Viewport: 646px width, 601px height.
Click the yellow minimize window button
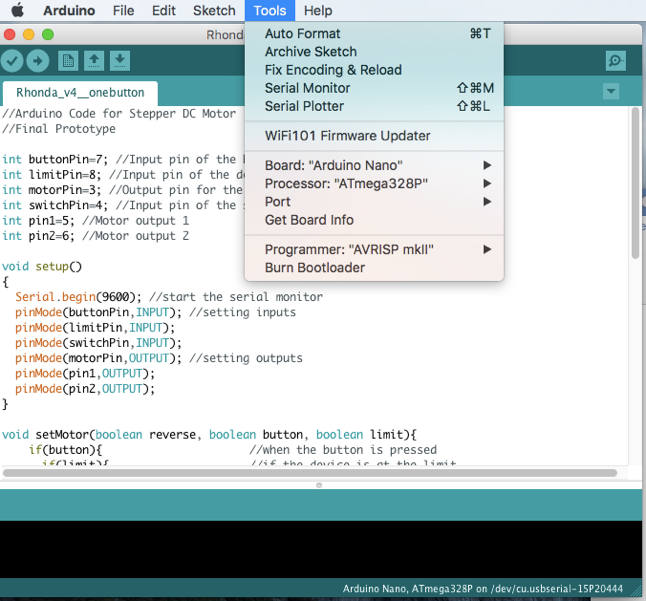click(x=28, y=35)
